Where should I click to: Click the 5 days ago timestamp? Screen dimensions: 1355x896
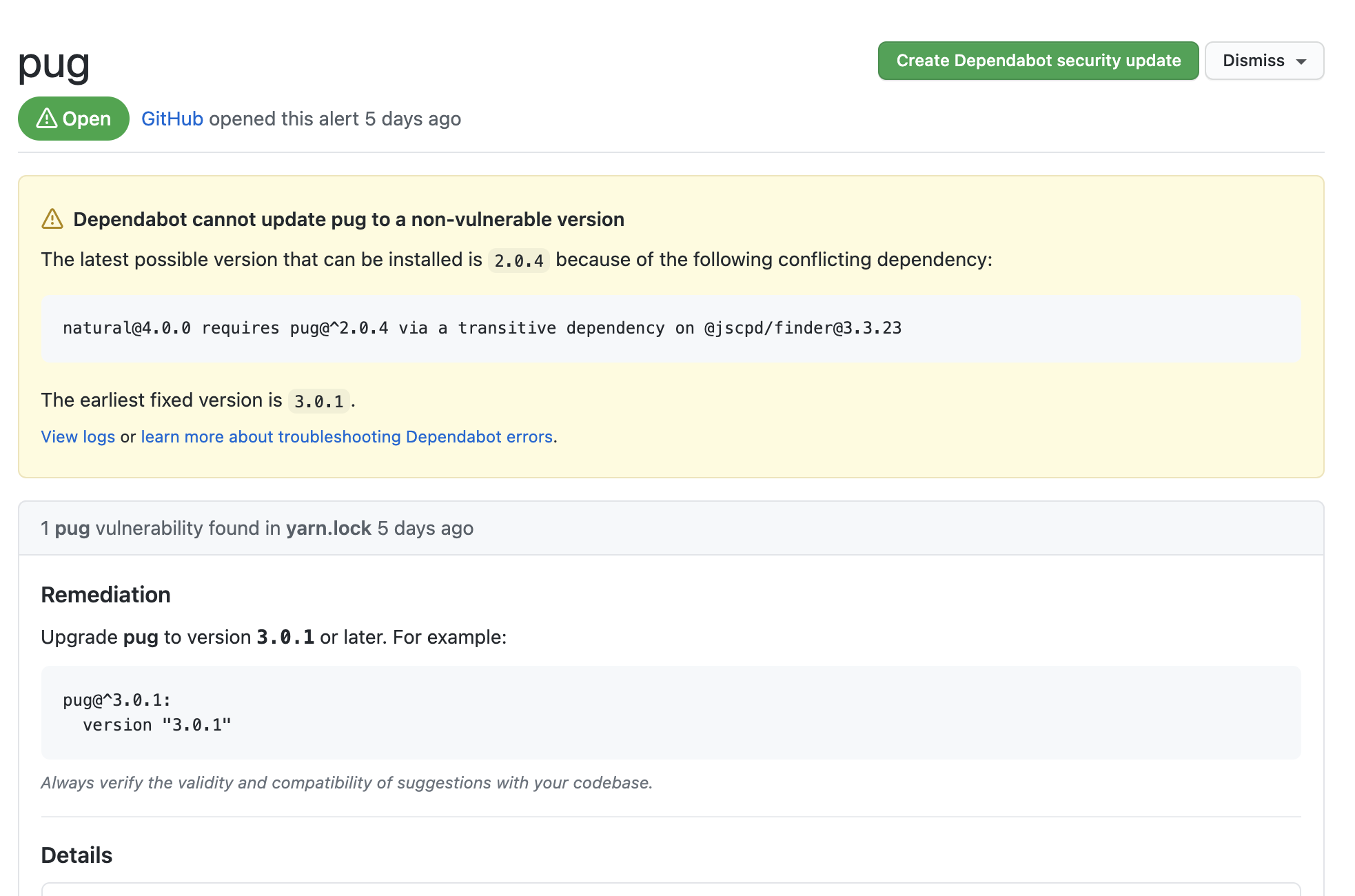[x=412, y=119]
